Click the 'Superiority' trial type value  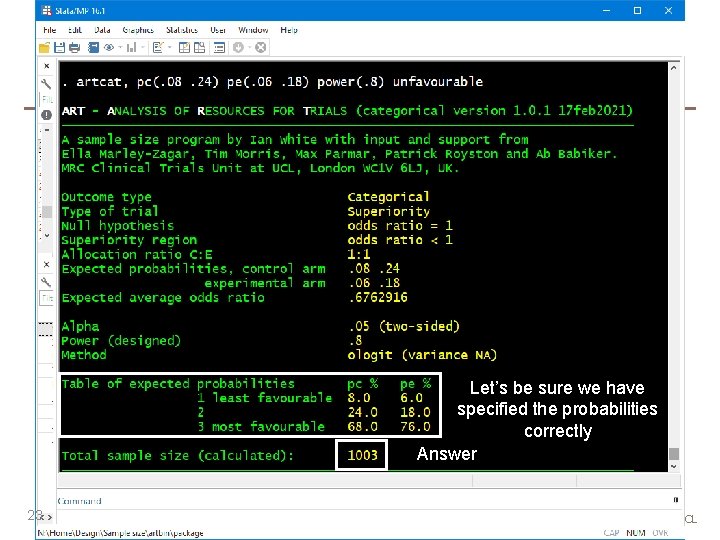[x=388, y=212]
